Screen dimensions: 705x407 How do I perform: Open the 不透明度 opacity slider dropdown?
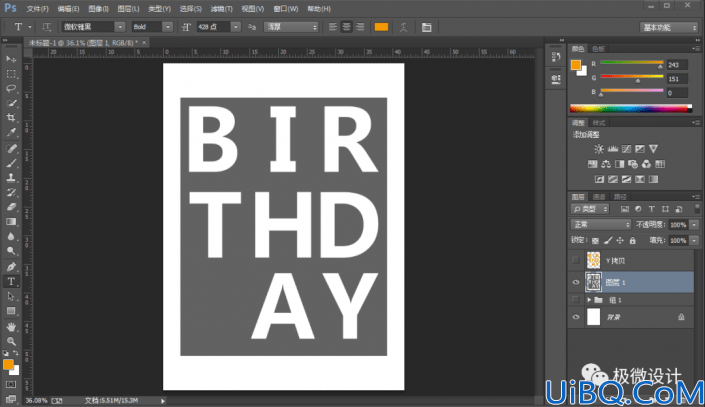click(x=694, y=225)
